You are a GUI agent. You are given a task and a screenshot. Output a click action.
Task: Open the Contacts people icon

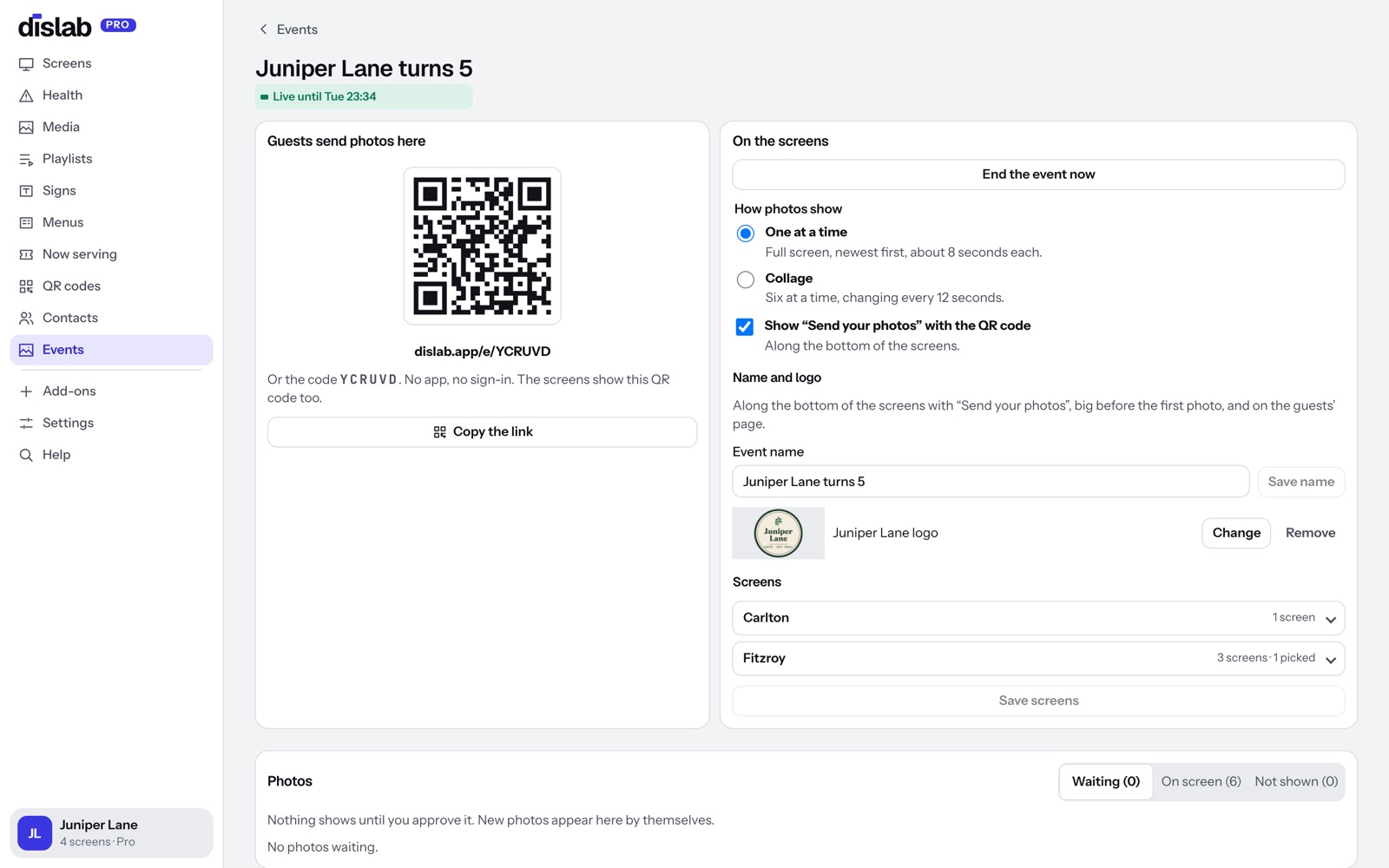(26, 319)
